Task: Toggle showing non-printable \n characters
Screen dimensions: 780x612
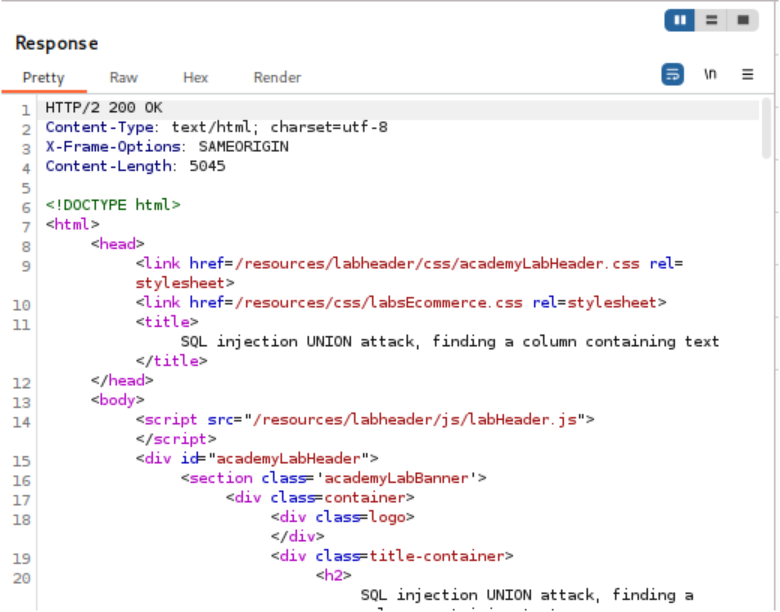Action: [x=710, y=74]
